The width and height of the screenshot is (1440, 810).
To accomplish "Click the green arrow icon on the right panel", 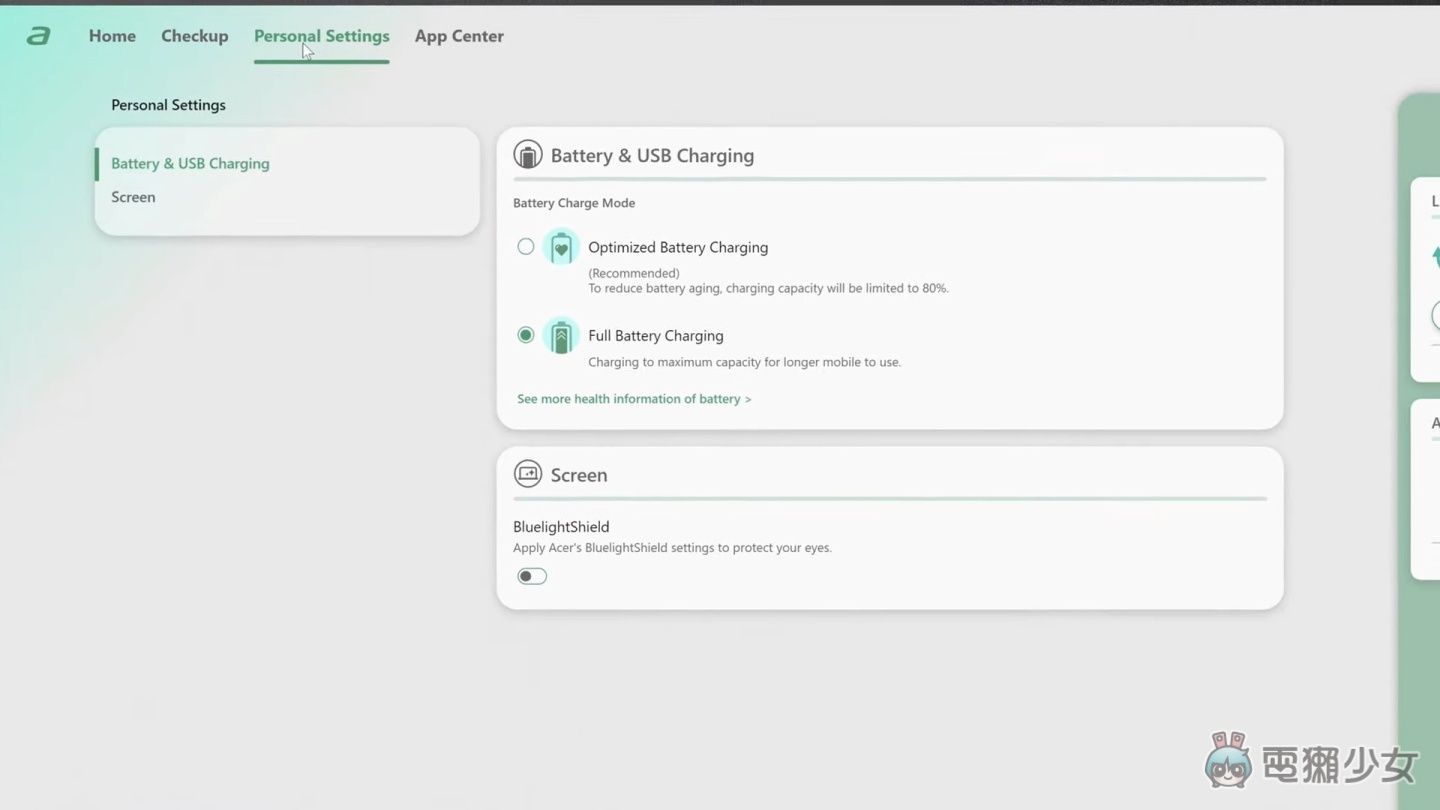I will pyautogui.click(x=1435, y=256).
